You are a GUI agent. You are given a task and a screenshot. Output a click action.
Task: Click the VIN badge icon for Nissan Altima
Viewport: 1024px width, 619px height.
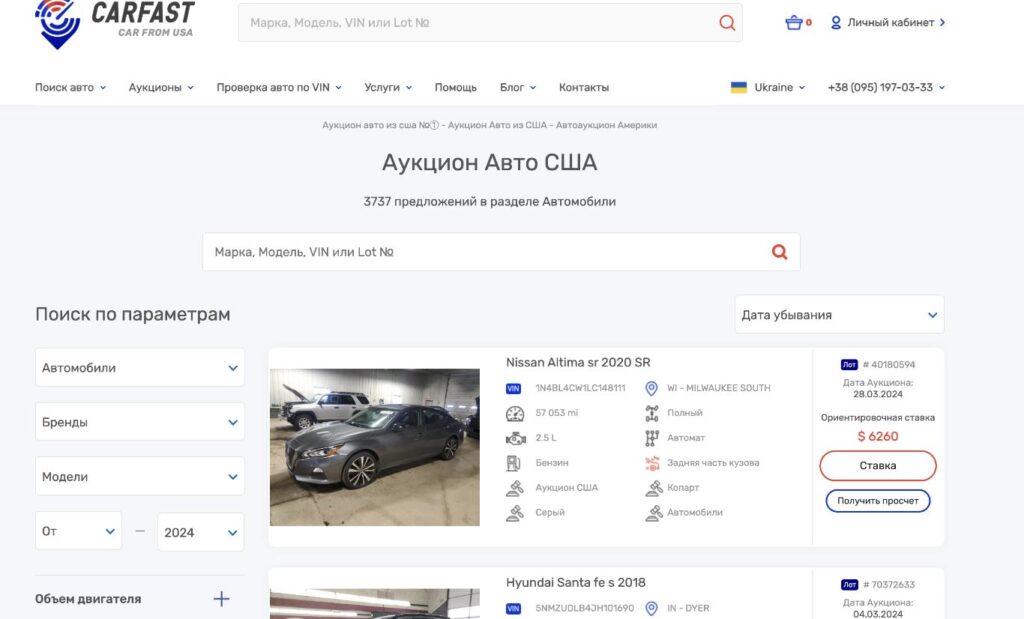tap(514, 388)
